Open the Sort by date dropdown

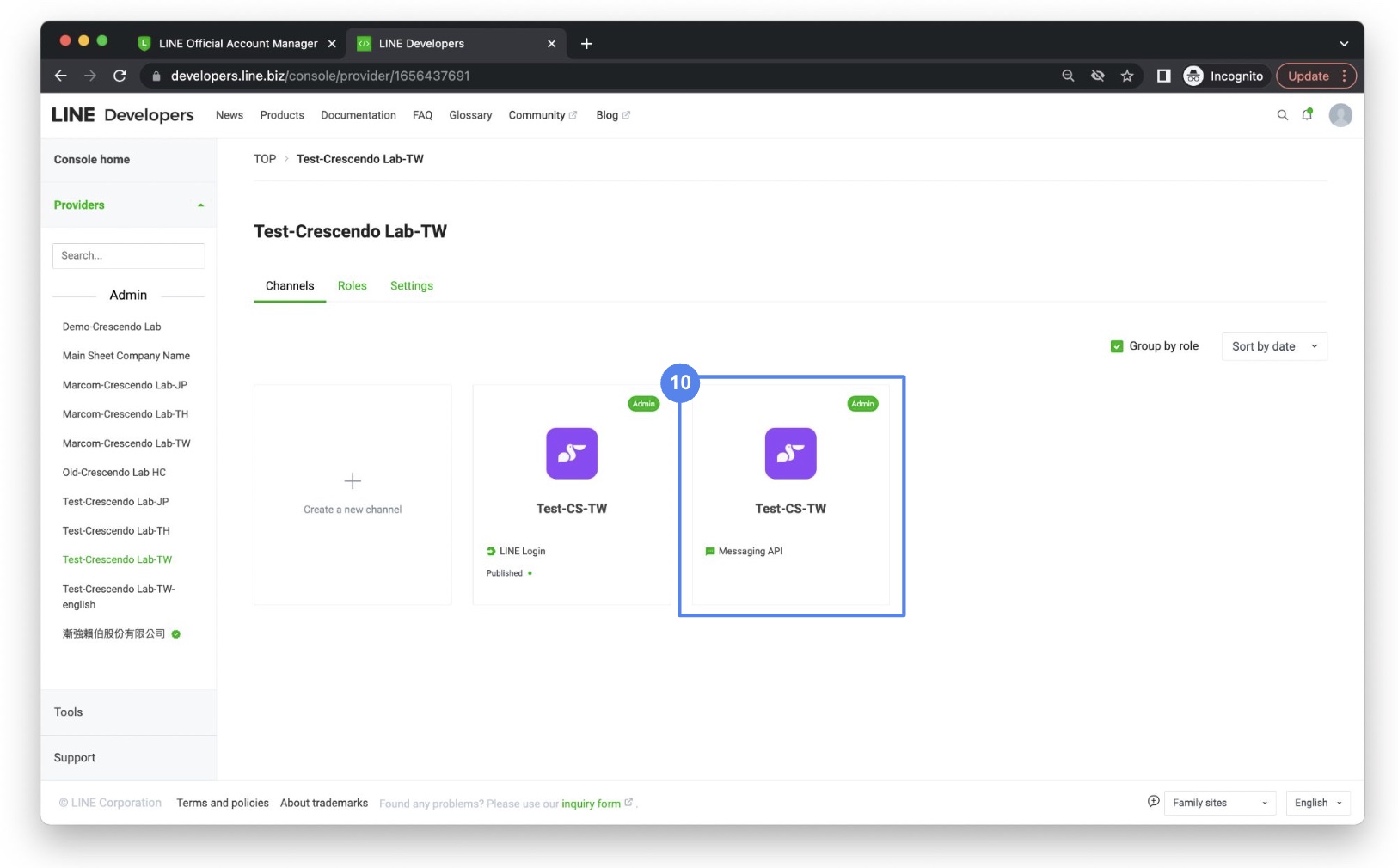1273,346
